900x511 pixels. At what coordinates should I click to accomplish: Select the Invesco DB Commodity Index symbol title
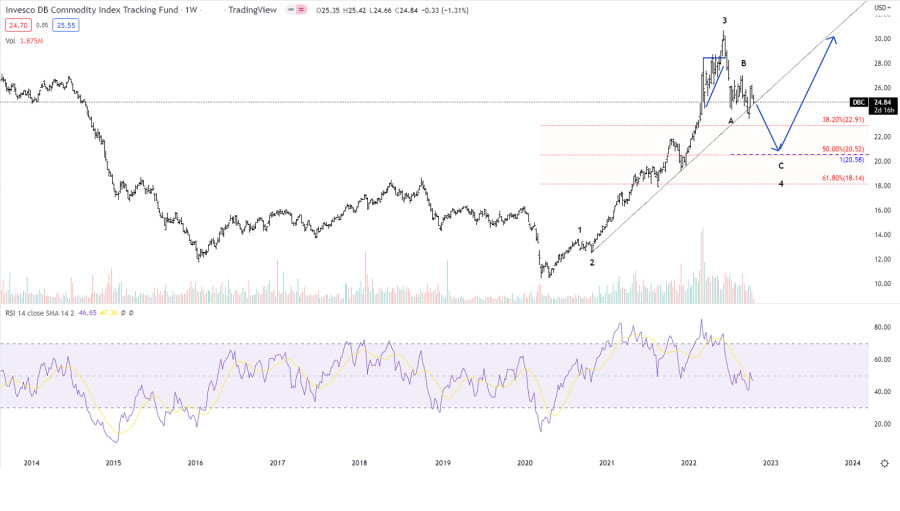92,10
